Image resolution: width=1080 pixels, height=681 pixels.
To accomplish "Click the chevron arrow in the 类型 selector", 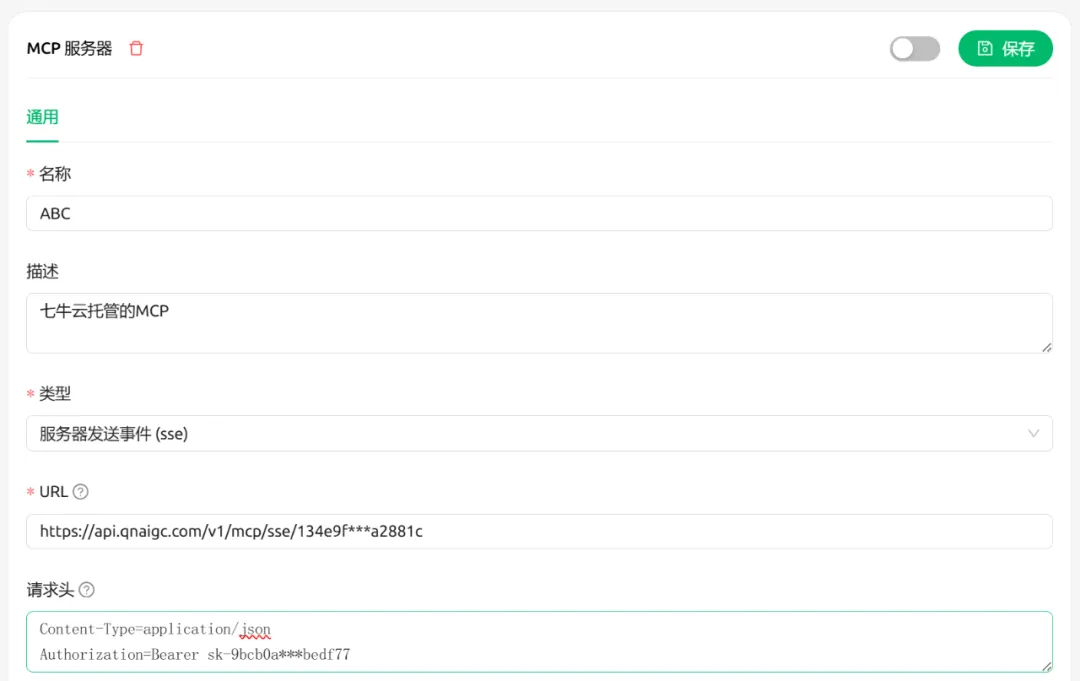I will pyautogui.click(x=1033, y=434).
